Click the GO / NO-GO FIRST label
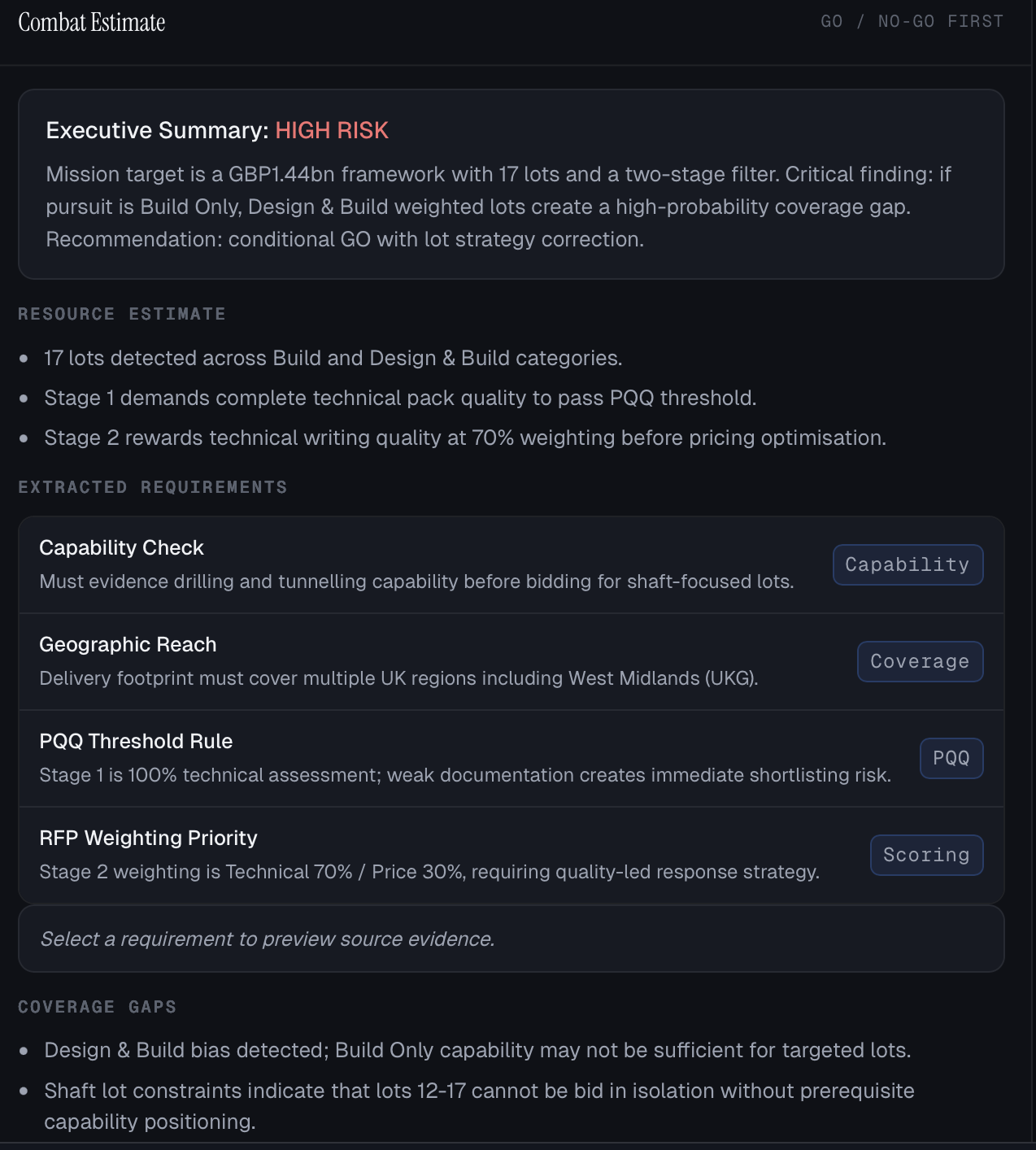 (x=912, y=21)
